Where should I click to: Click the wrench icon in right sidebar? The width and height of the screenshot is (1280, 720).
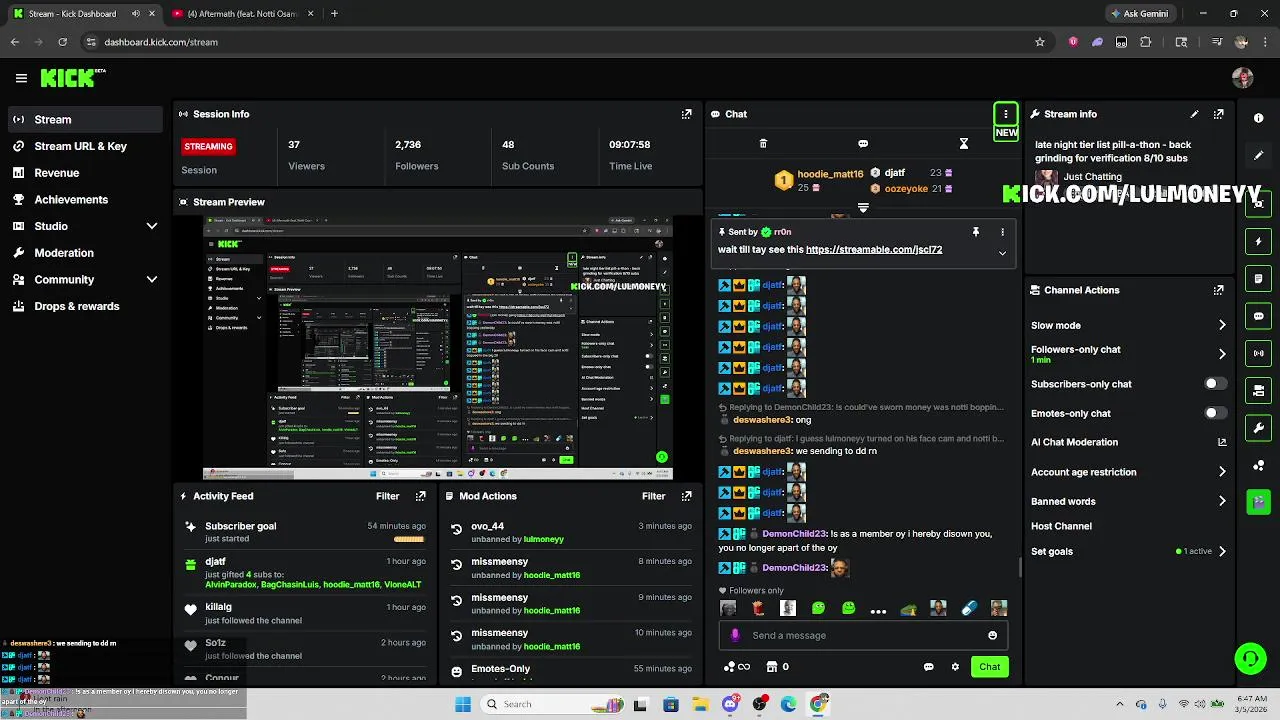tap(1259, 428)
